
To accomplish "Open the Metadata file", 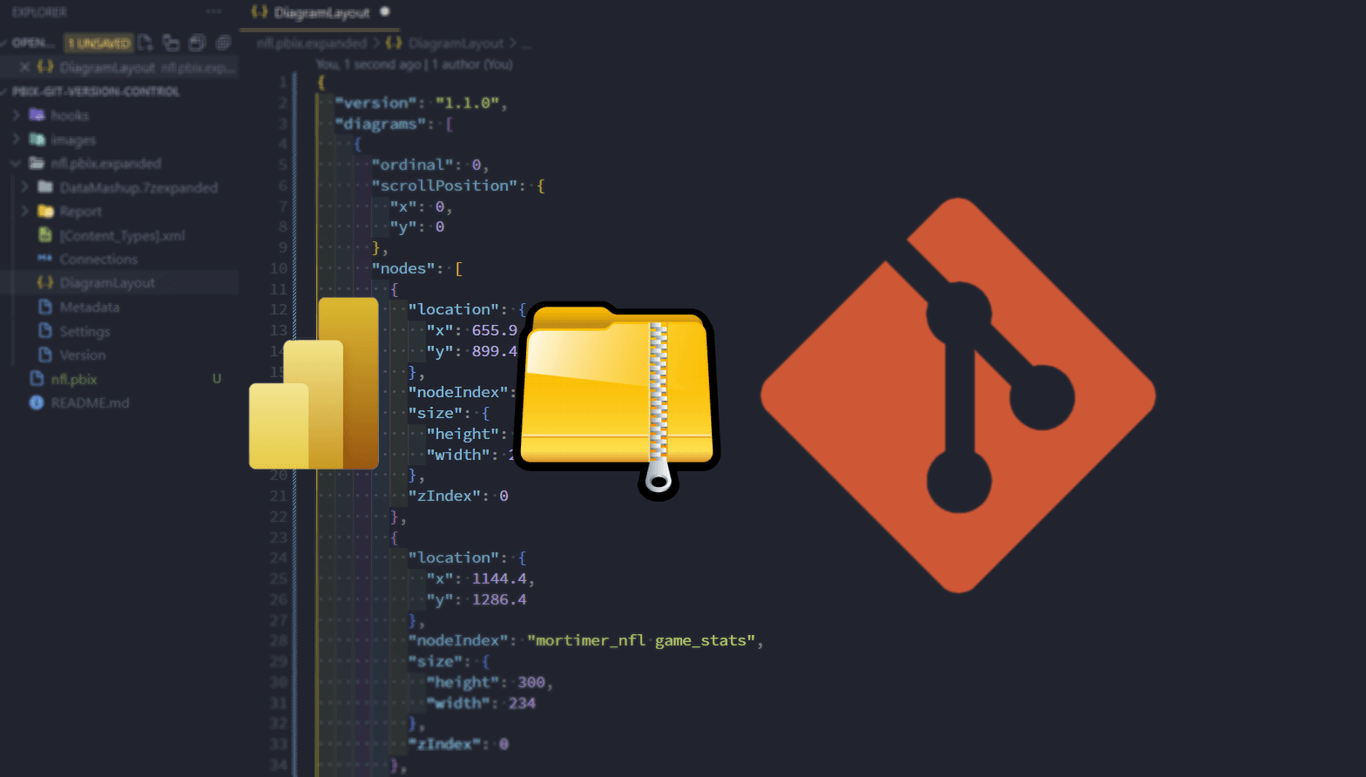I will 89,307.
